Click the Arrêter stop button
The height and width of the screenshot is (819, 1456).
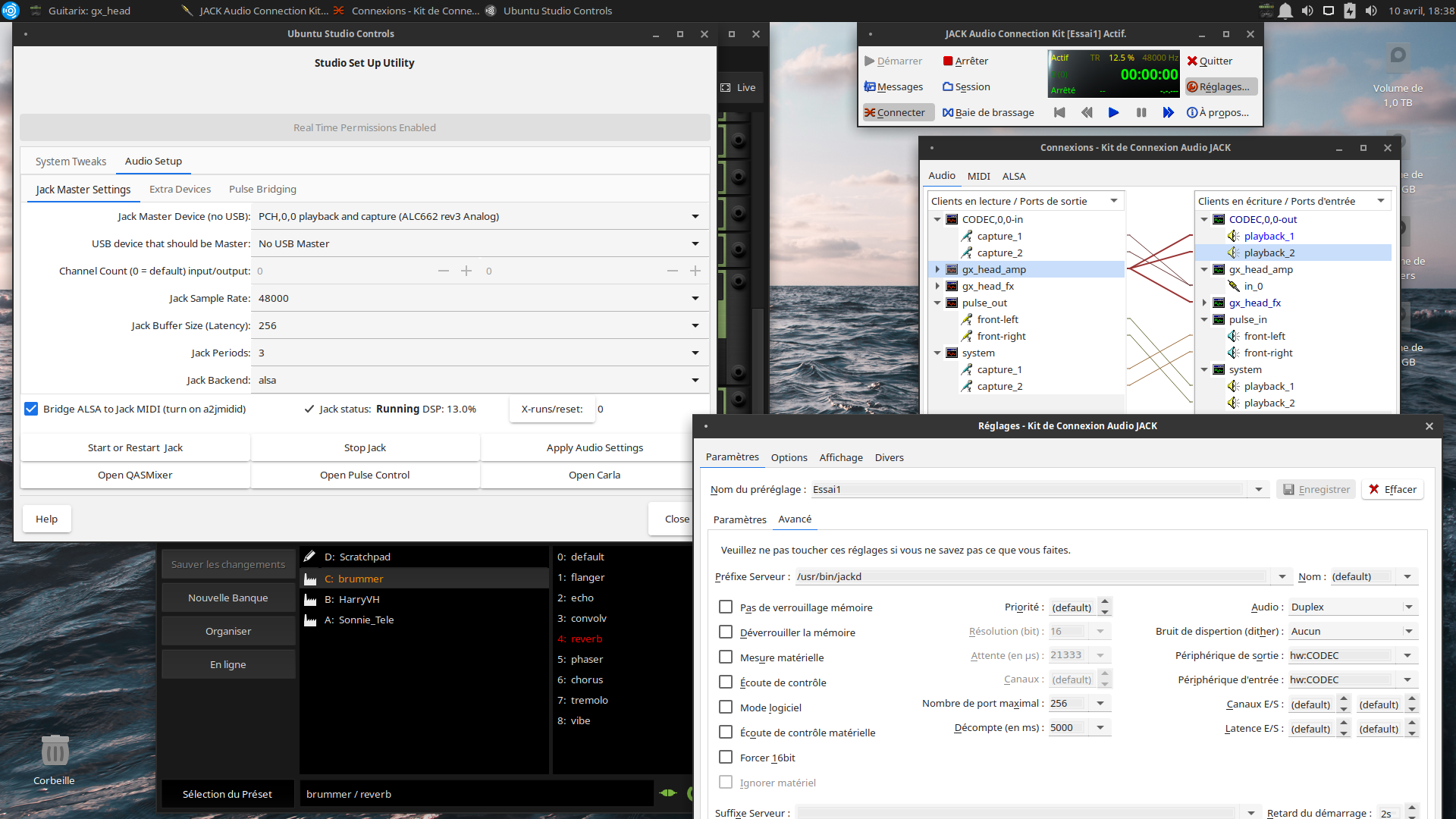pos(965,61)
